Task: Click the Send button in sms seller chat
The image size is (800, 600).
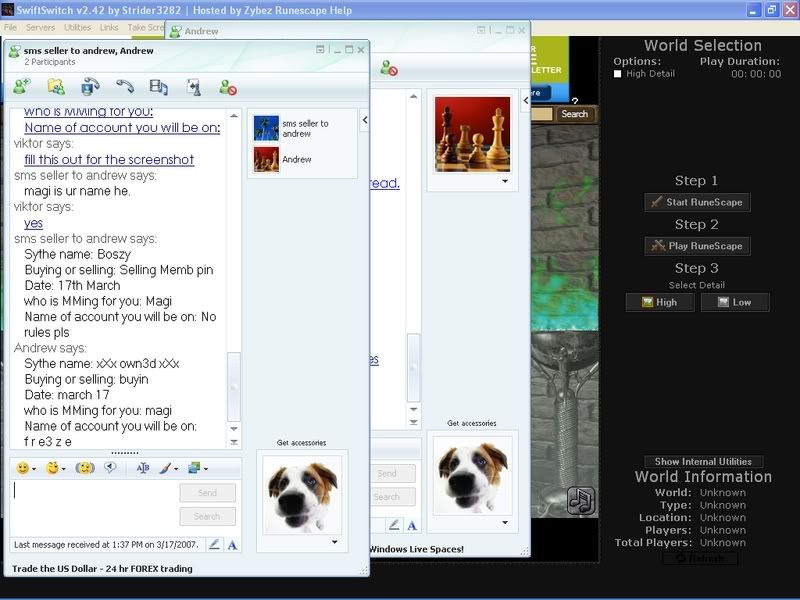Action: (207, 493)
